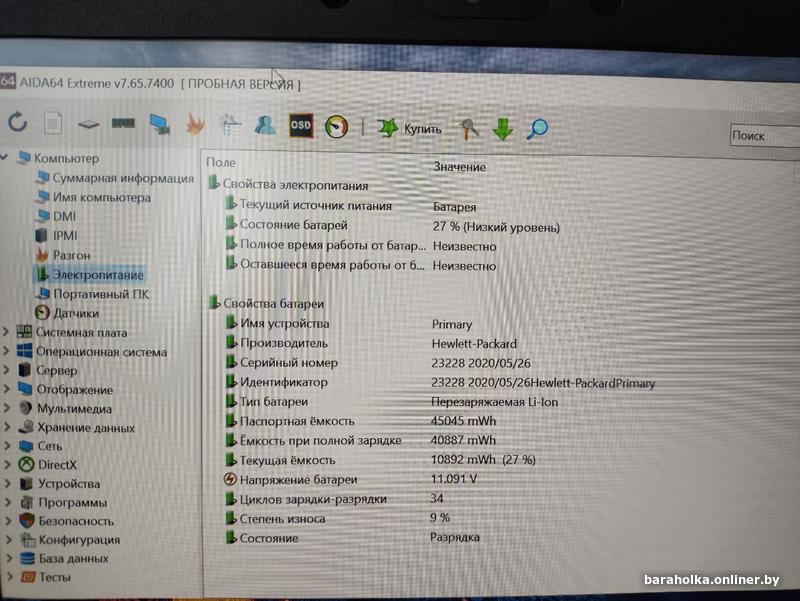
Task: Click the 27 % (Низкий уровень) value
Action: point(496,227)
